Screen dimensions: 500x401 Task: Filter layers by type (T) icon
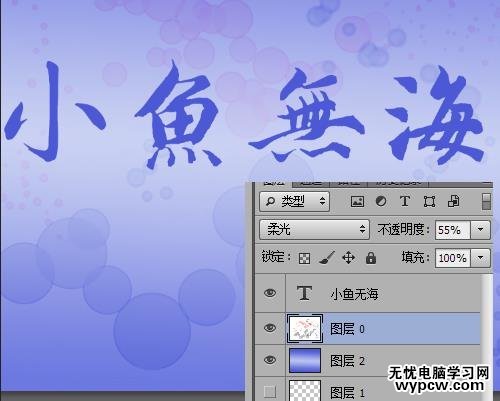coord(405,201)
